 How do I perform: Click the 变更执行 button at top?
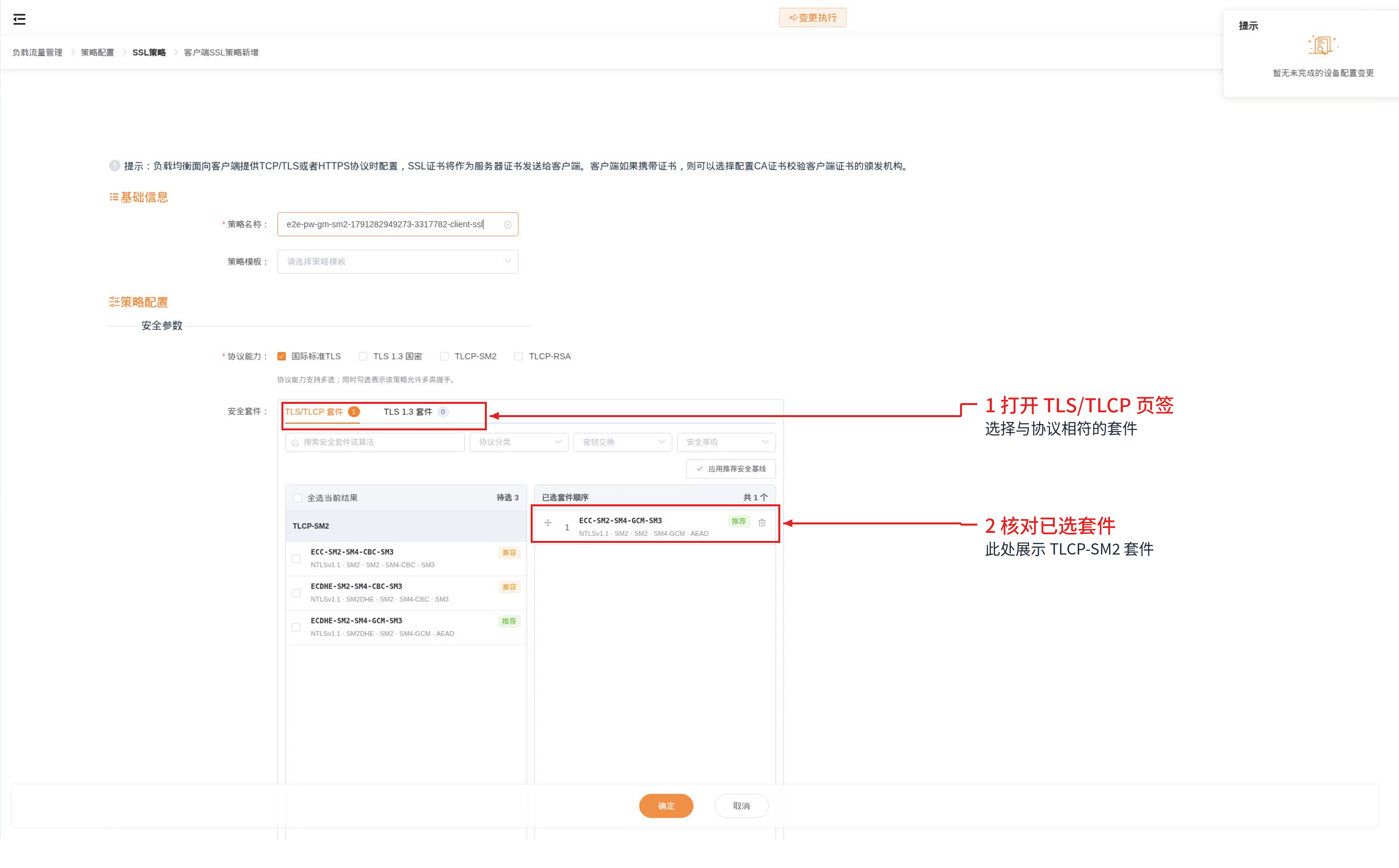coord(812,18)
